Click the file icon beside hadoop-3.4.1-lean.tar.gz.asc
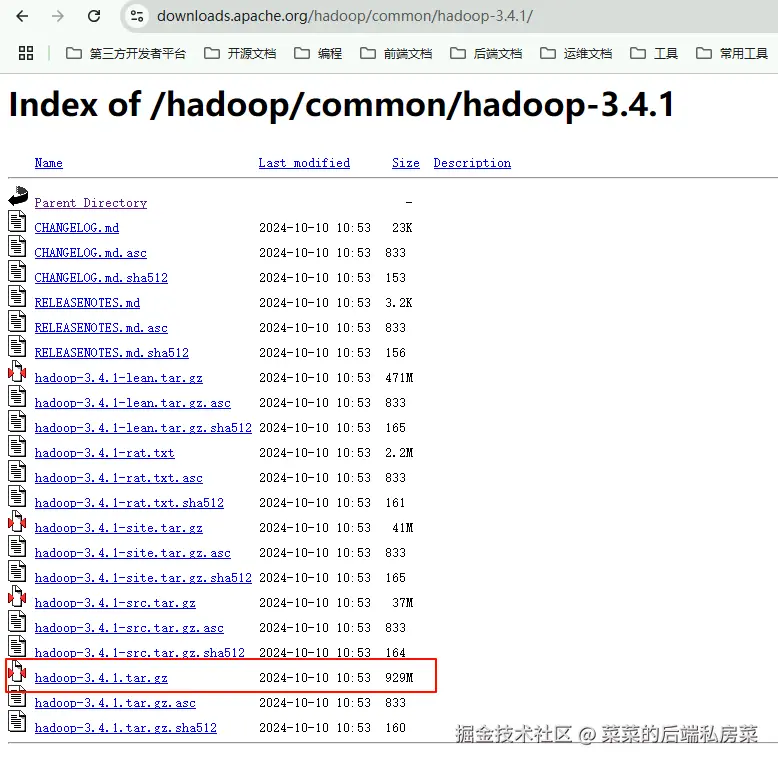 17,396
